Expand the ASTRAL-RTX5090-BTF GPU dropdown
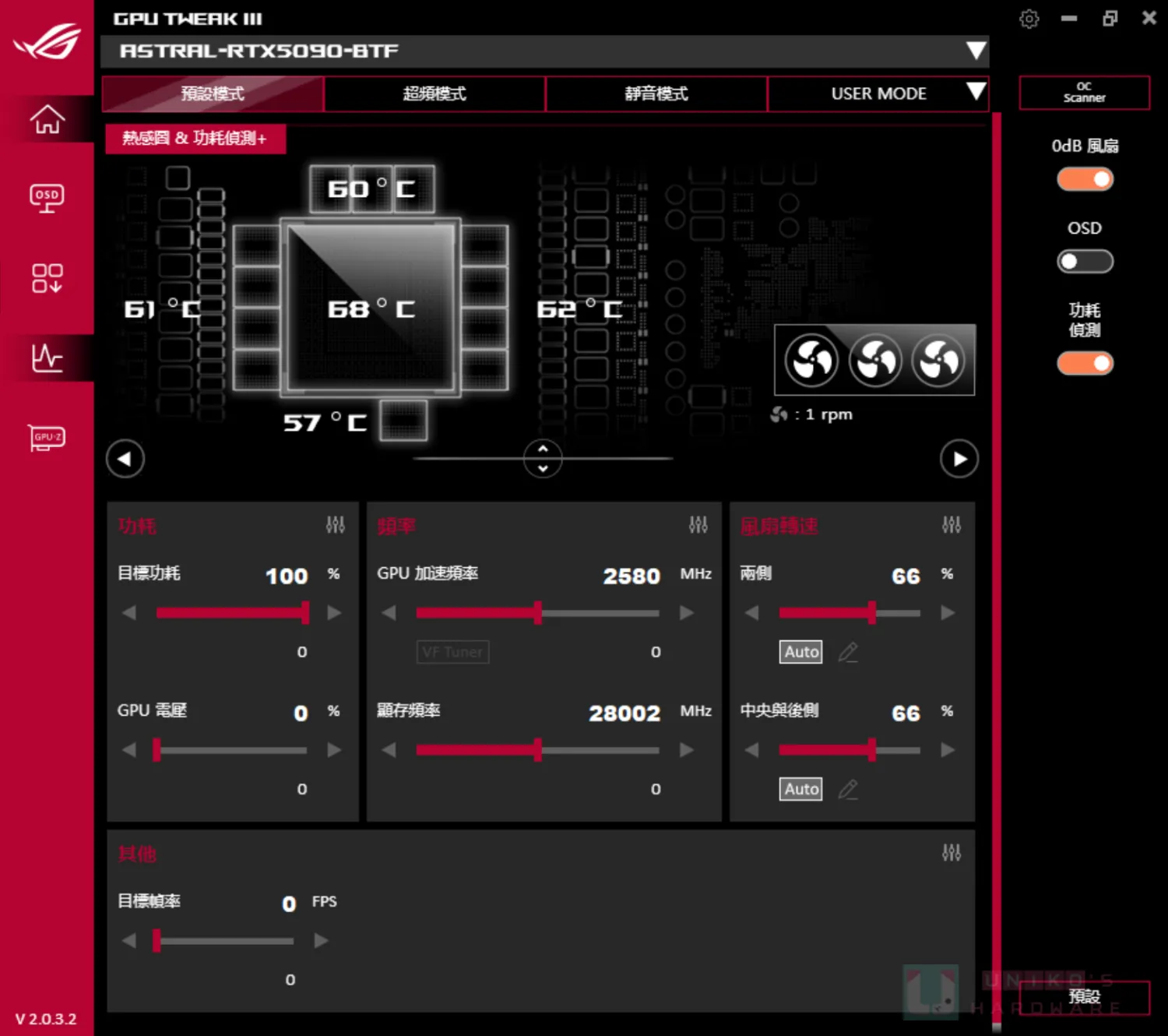1168x1036 pixels. click(975, 51)
